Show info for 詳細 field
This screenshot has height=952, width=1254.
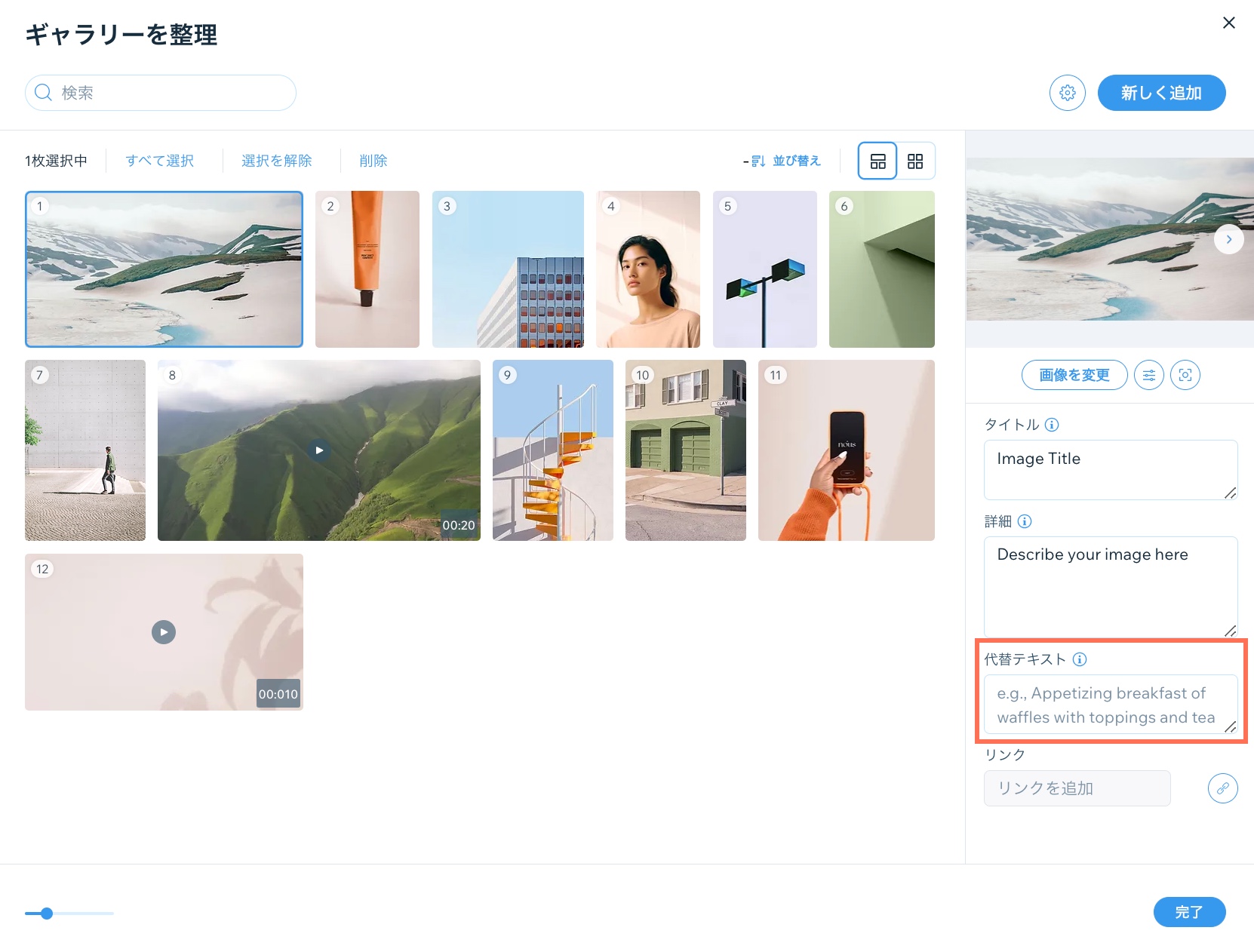pyautogui.click(x=1025, y=521)
